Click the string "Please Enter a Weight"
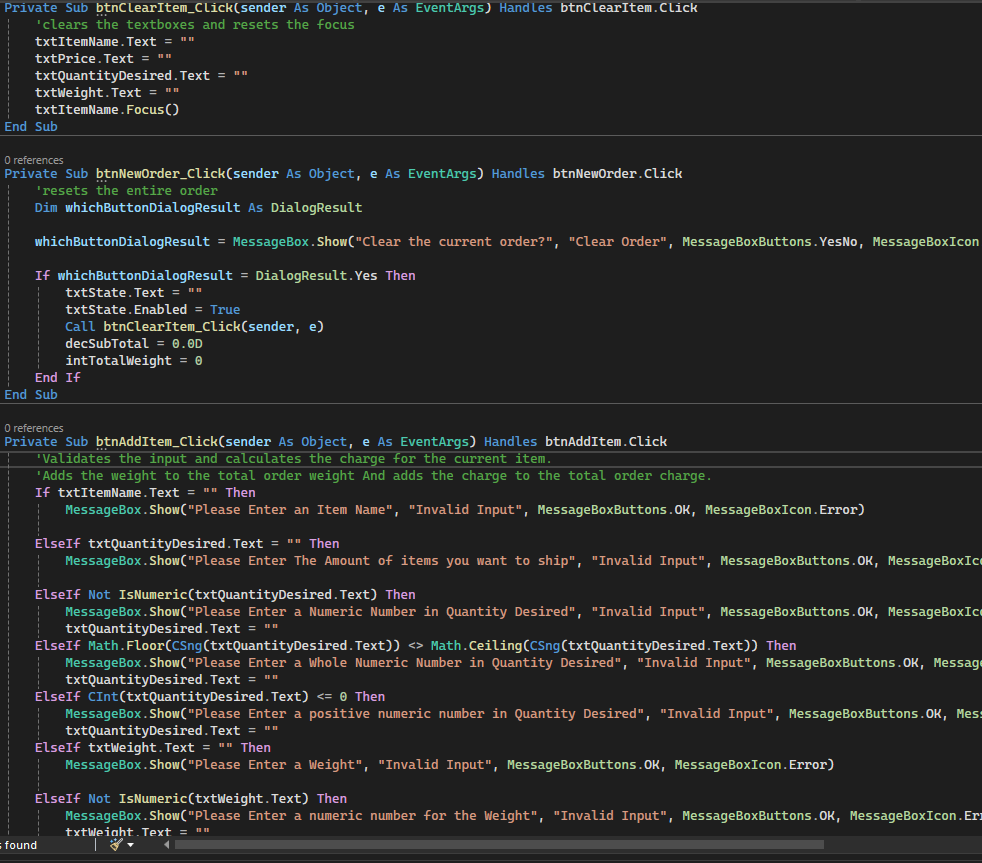This screenshot has width=982, height=863. (x=275, y=765)
